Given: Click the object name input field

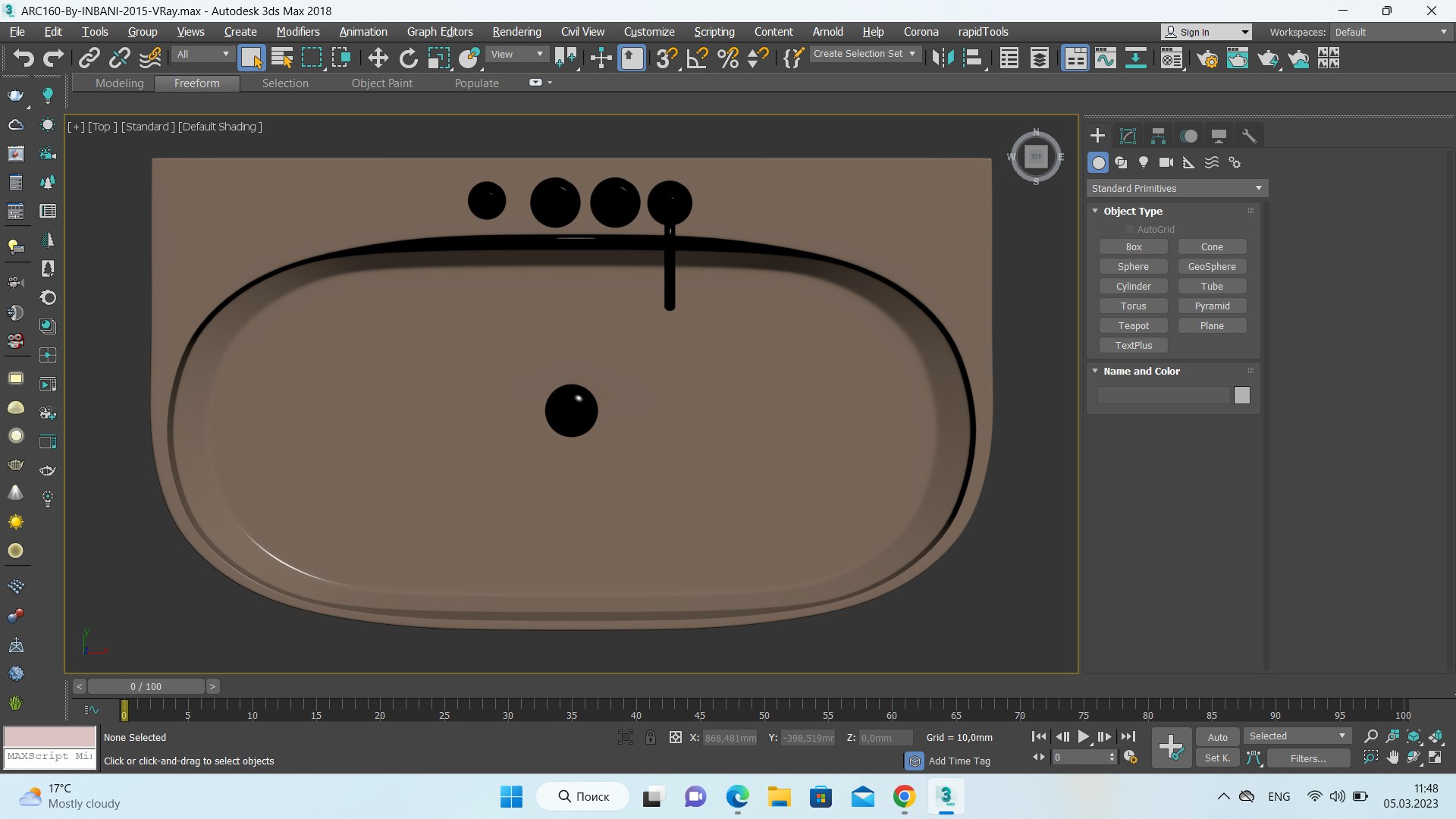Looking at the screenshot, I should [1163, 395].
